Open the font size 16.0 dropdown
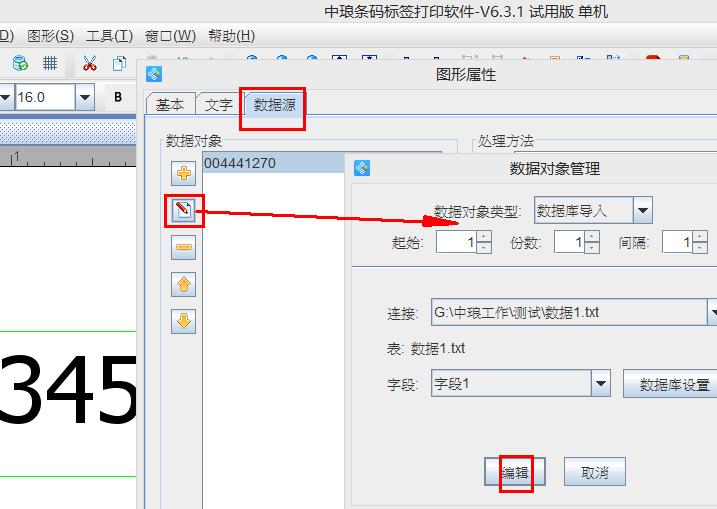 point(84,97)
